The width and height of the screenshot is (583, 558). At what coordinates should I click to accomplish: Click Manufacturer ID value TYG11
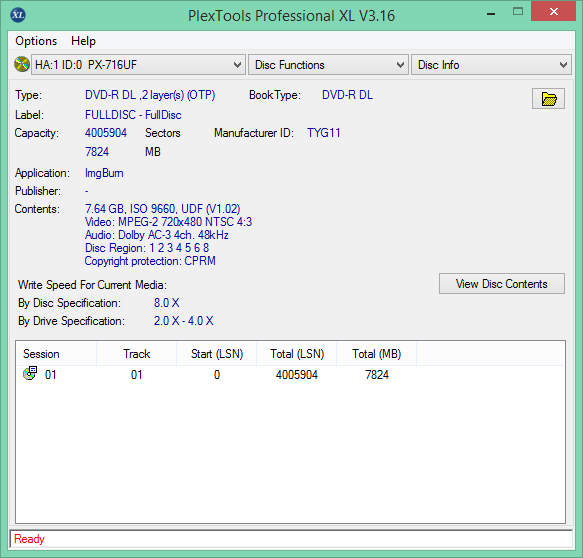(x=323, y=133)
